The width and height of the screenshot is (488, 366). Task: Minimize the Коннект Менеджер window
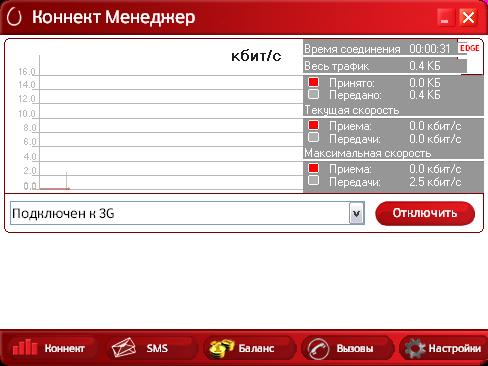[x=446, y=17]
